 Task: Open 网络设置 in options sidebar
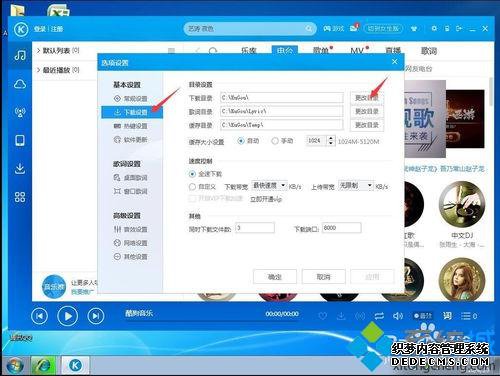coord(132,243)
